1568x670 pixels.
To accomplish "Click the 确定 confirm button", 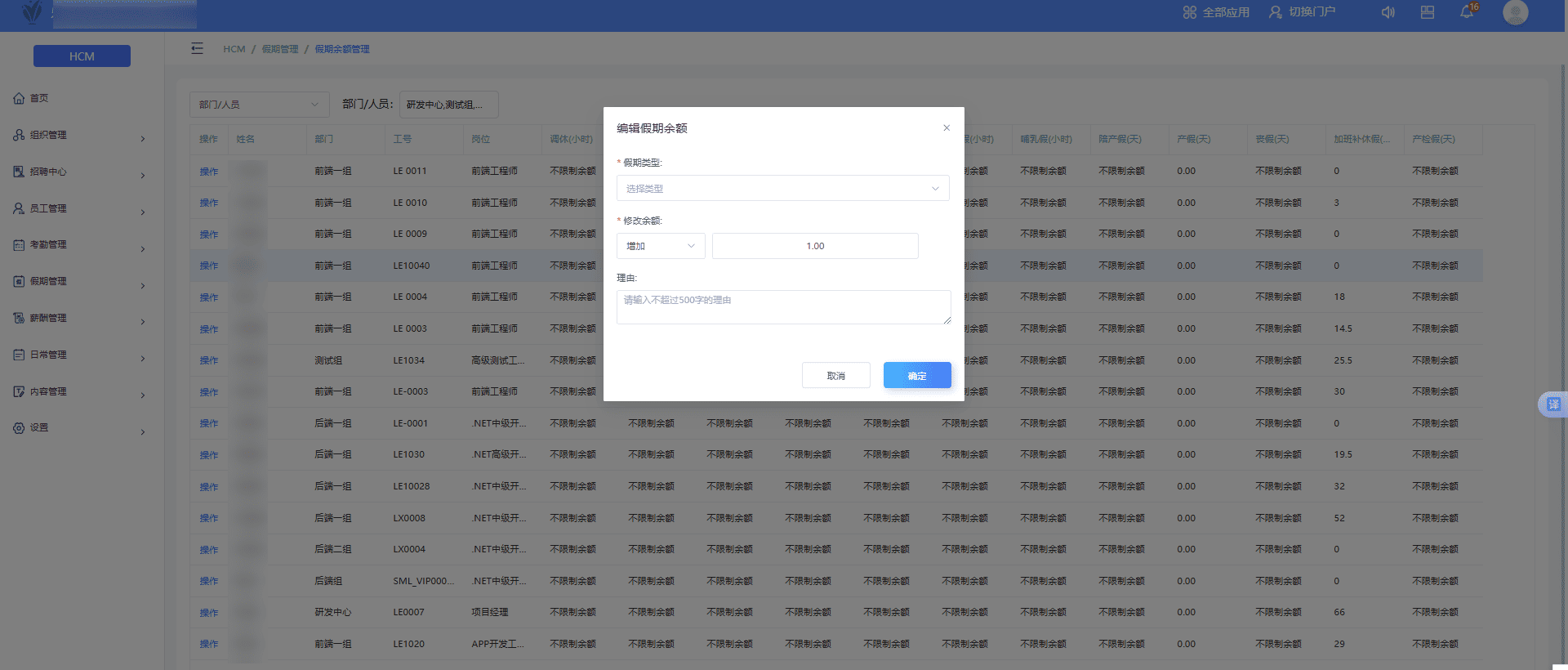I will [917, 375].
